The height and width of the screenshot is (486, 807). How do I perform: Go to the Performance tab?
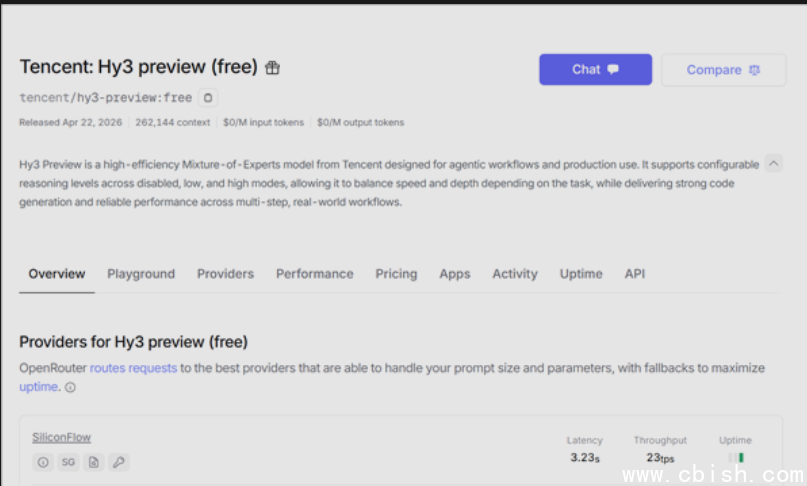pos(314,274)
